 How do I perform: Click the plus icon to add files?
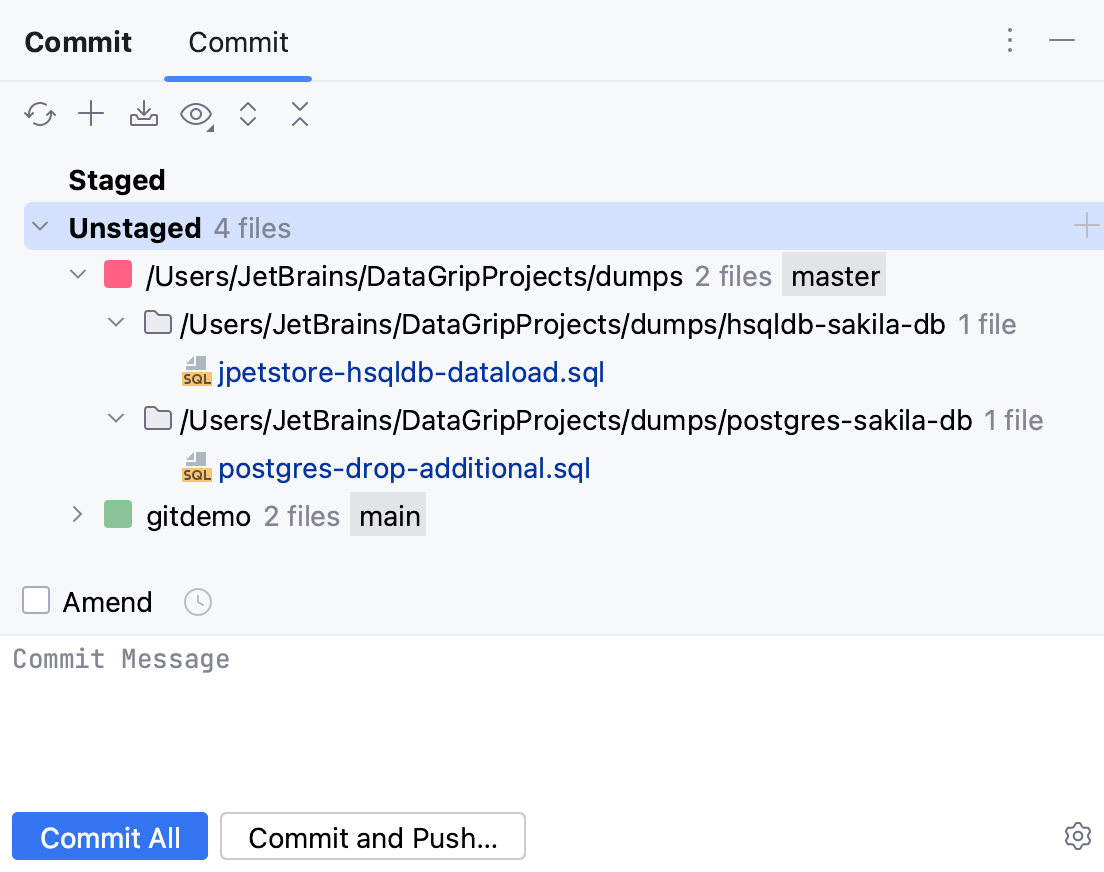coord(91,114)
